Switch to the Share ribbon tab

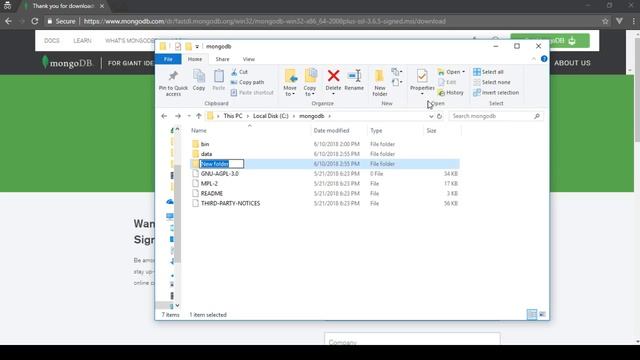[x=222, y=59]
